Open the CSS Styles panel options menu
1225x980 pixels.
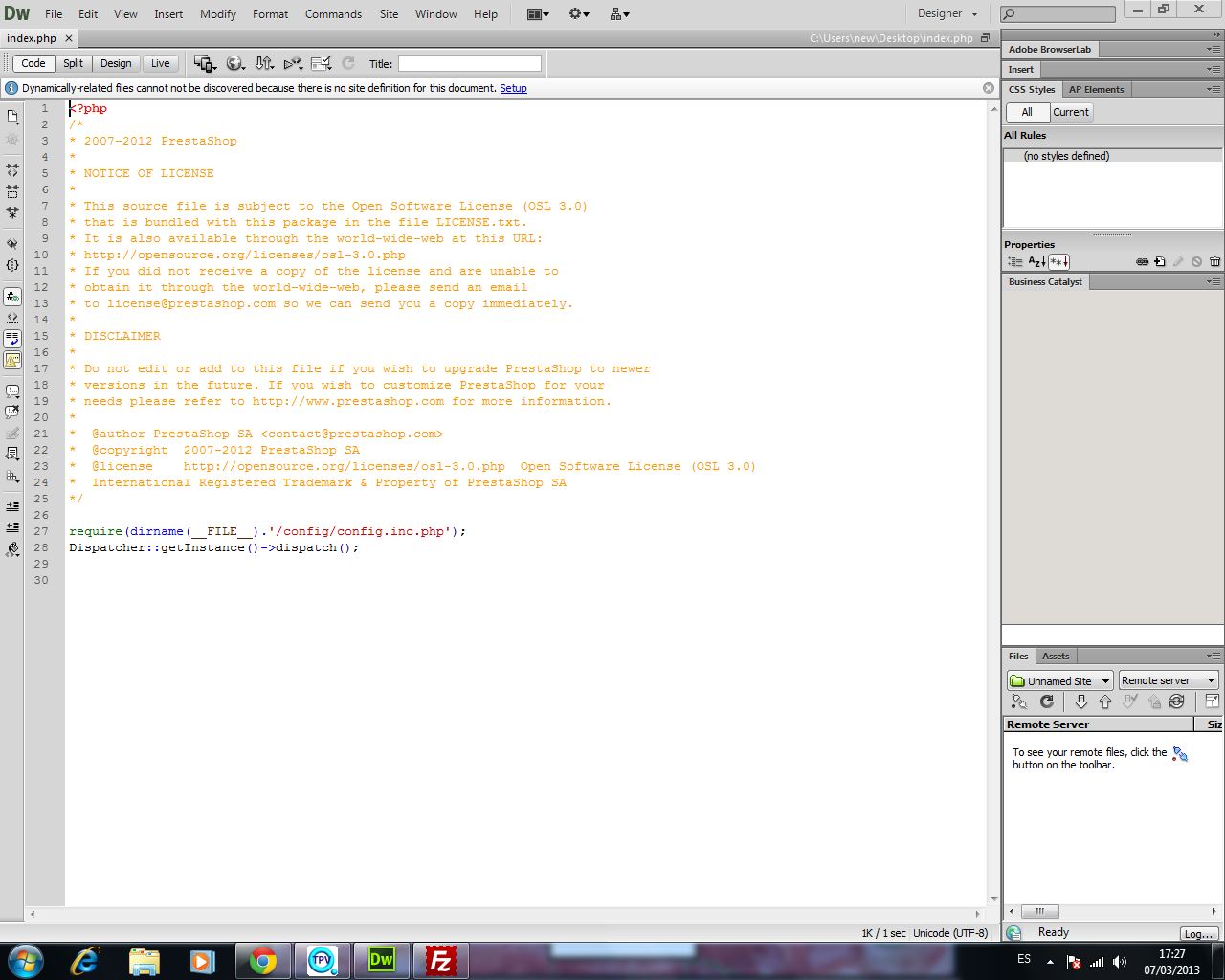click(1214, 90)
